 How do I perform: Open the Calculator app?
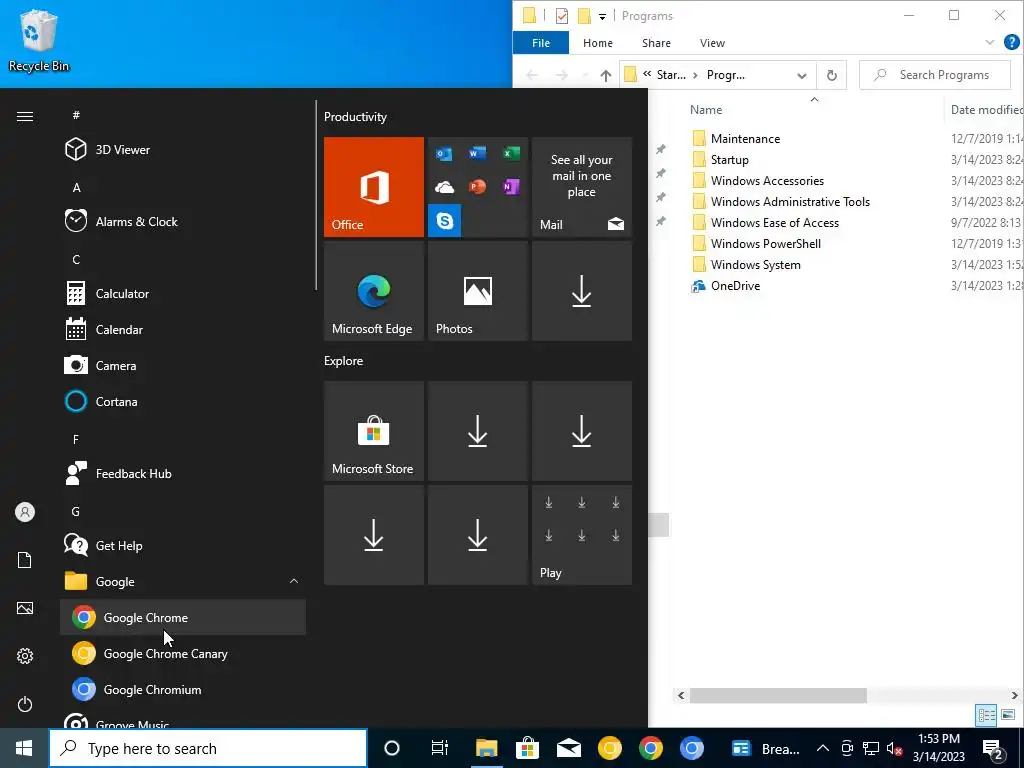point(183,293)
